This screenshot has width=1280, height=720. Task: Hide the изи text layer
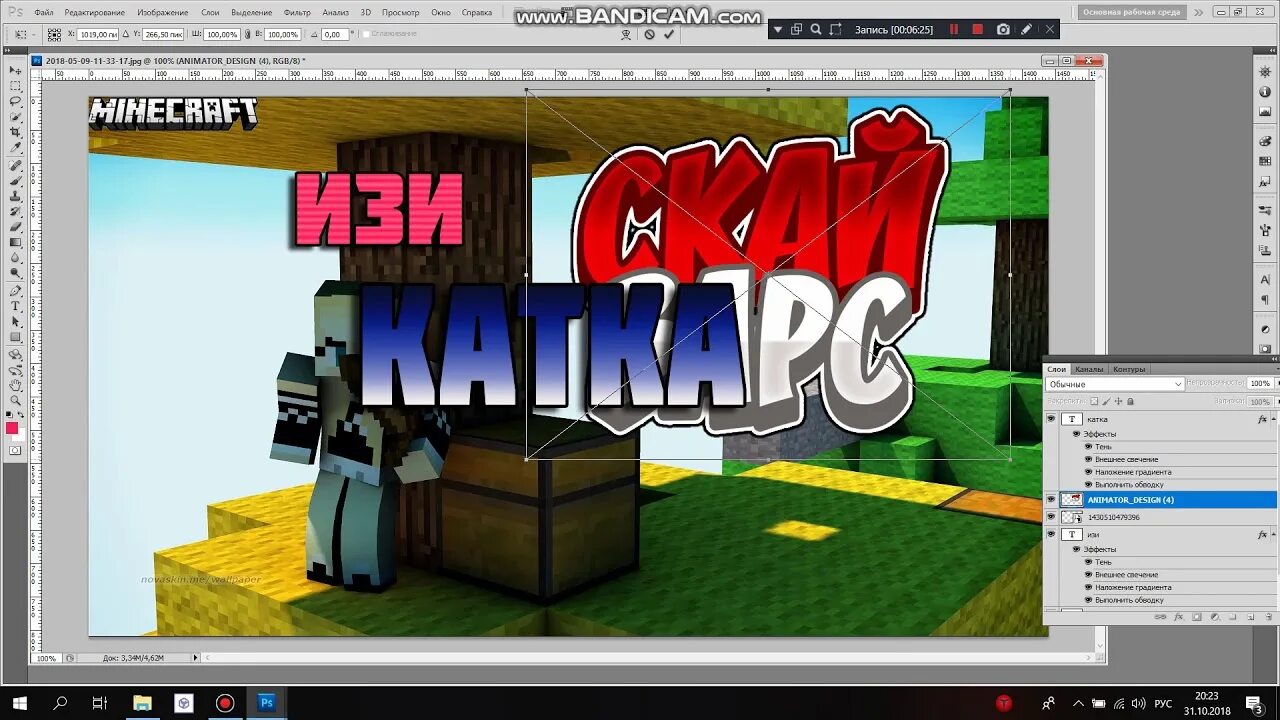click(1051, 535)
